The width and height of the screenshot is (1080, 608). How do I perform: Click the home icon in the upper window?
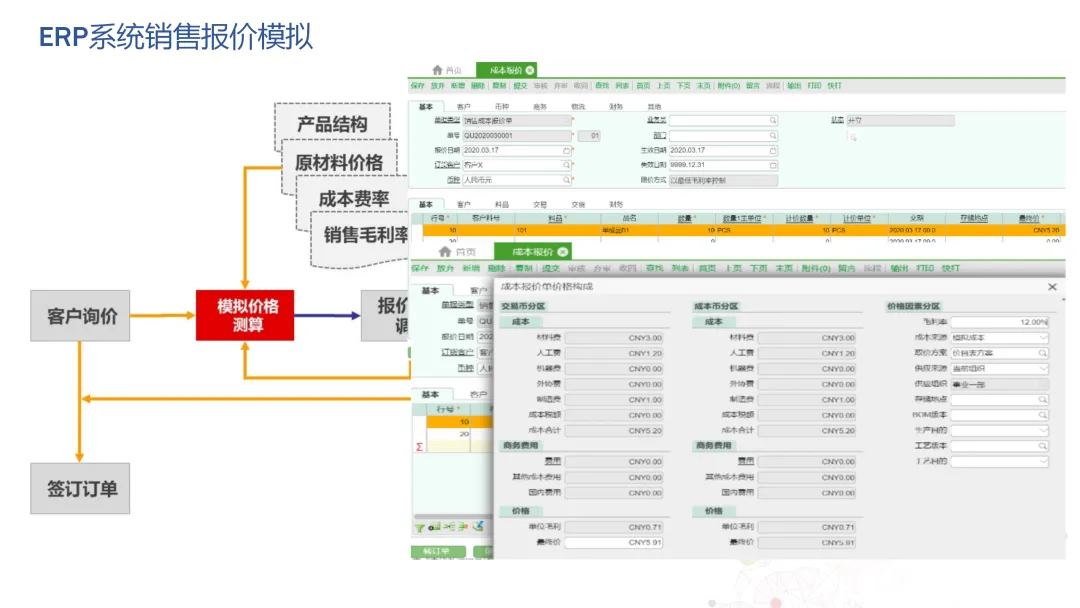(437, 70)
